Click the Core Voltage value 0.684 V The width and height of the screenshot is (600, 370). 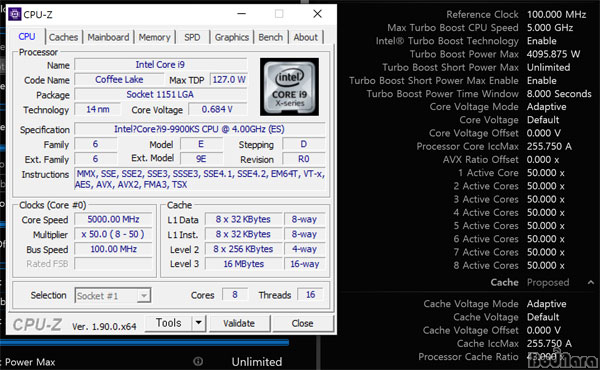217,109
